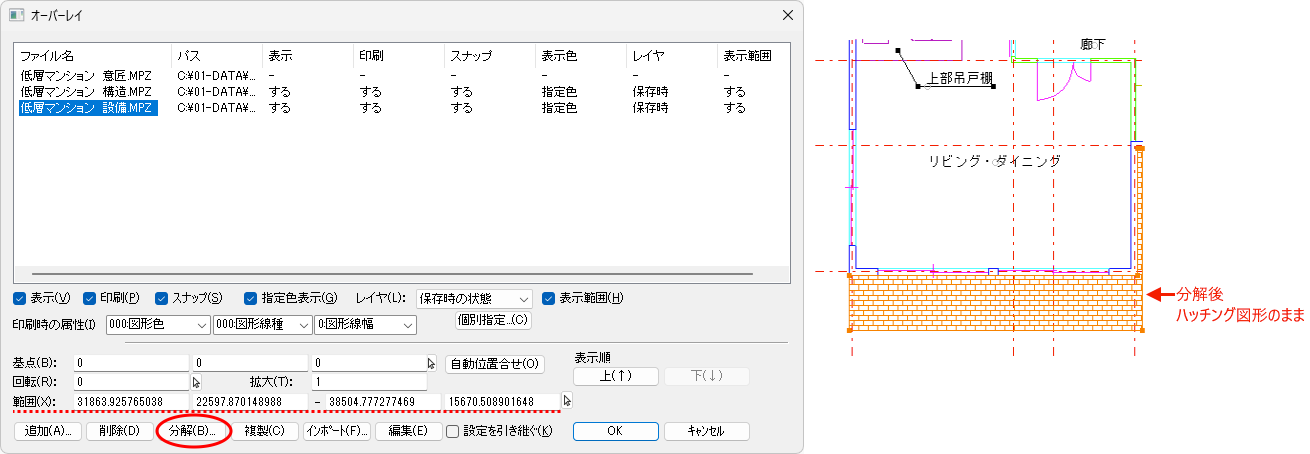Click the pick pointer icon beside 基点 fields

coord(432,363)
